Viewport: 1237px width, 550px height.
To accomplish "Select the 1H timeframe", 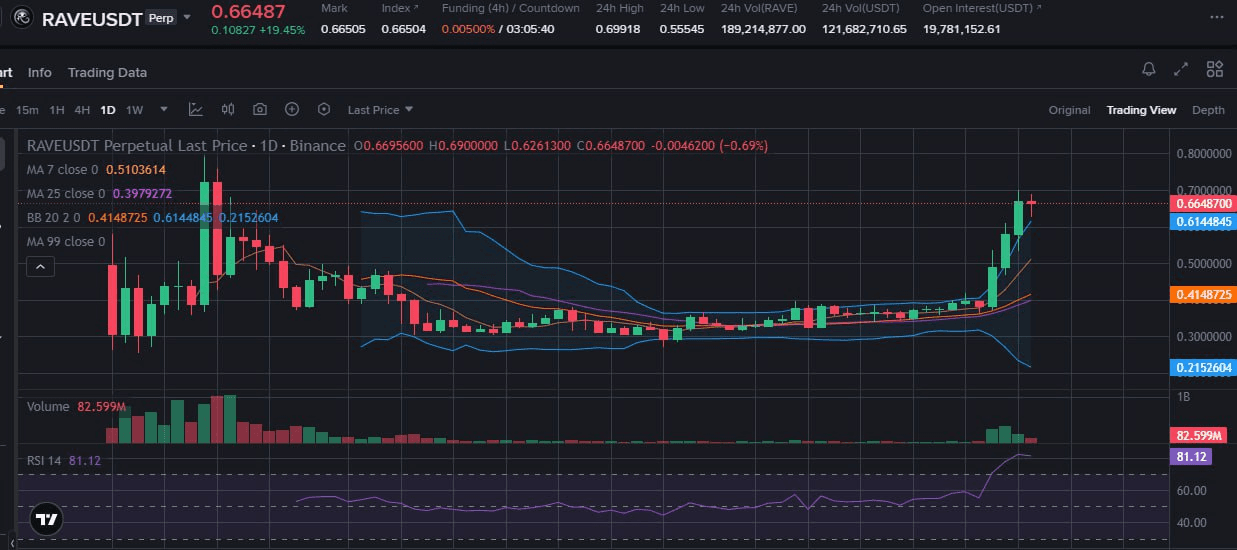I will 57,110.
